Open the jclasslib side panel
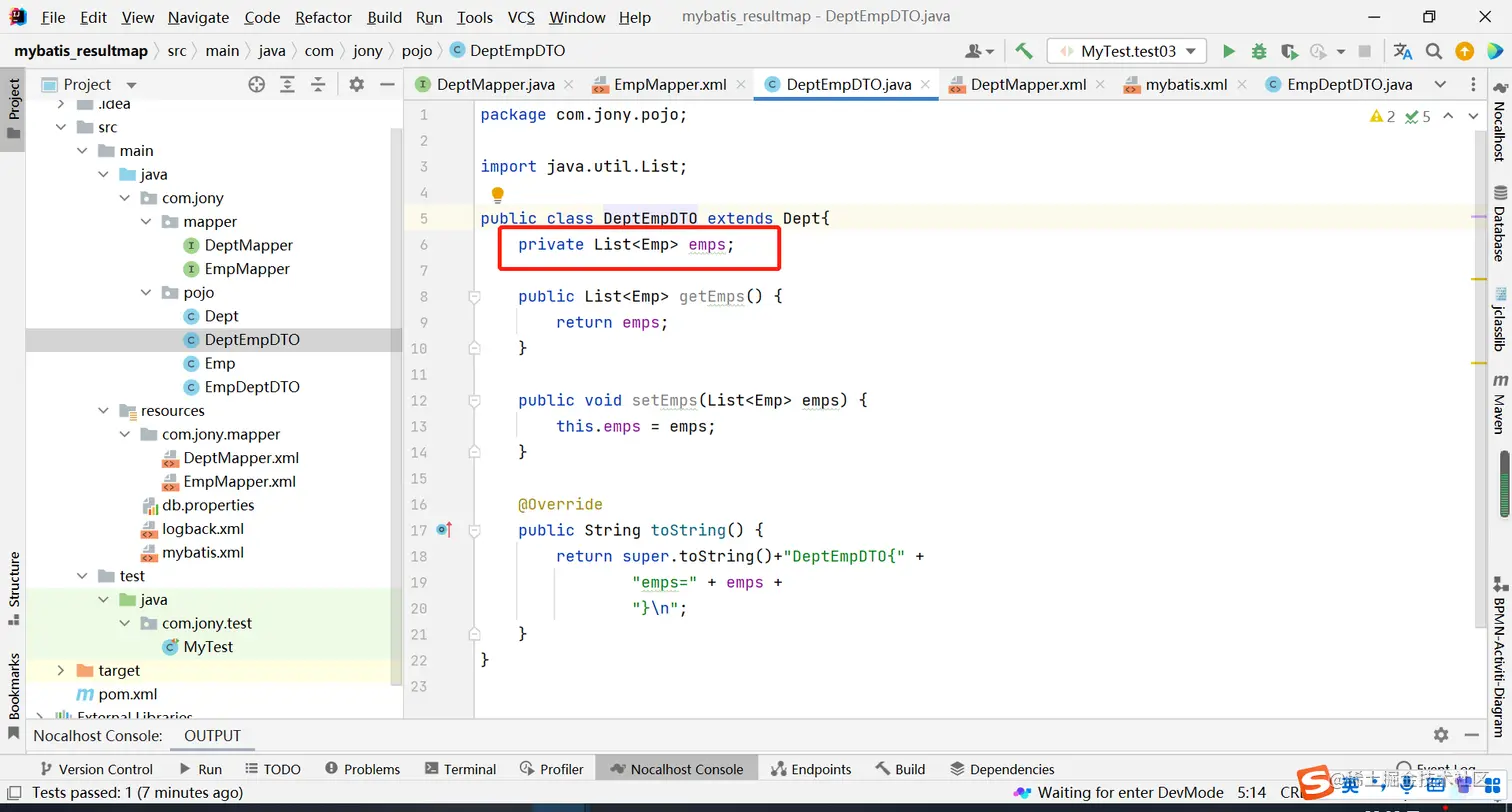Viewport: 1512px width, 812px height. (1500, 319)
